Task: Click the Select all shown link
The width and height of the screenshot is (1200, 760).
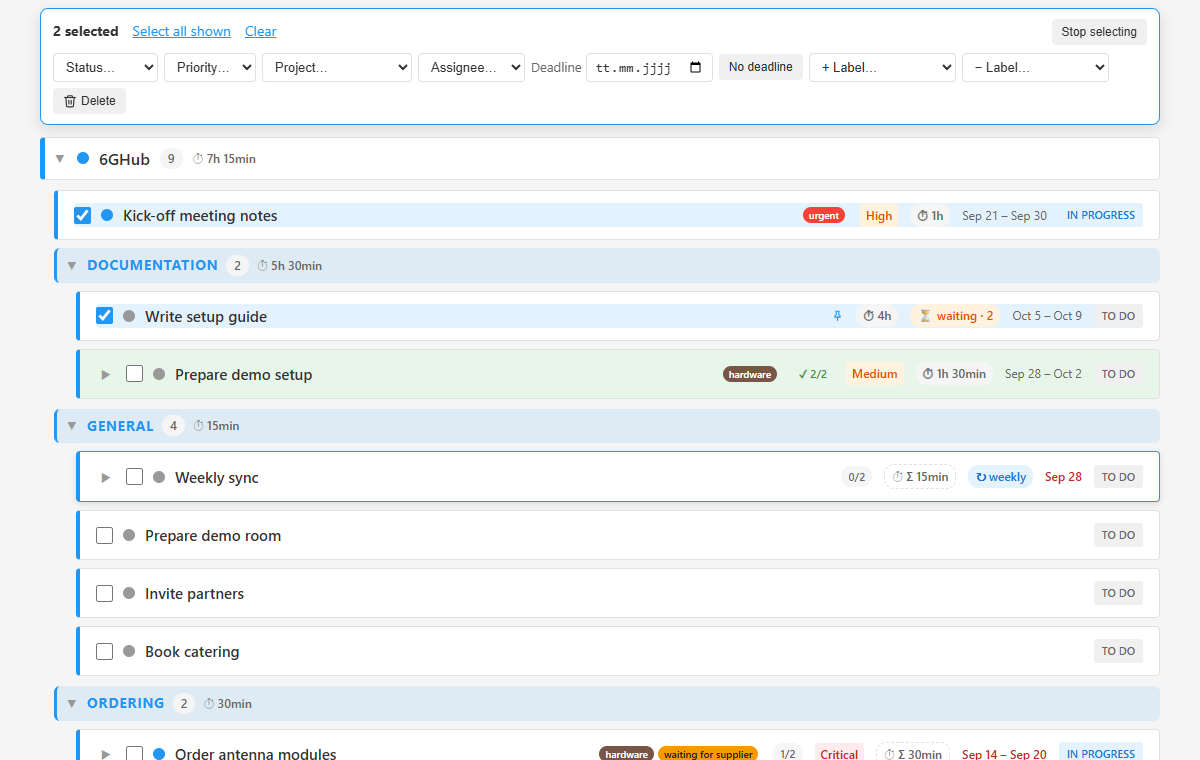Action: 181,32
